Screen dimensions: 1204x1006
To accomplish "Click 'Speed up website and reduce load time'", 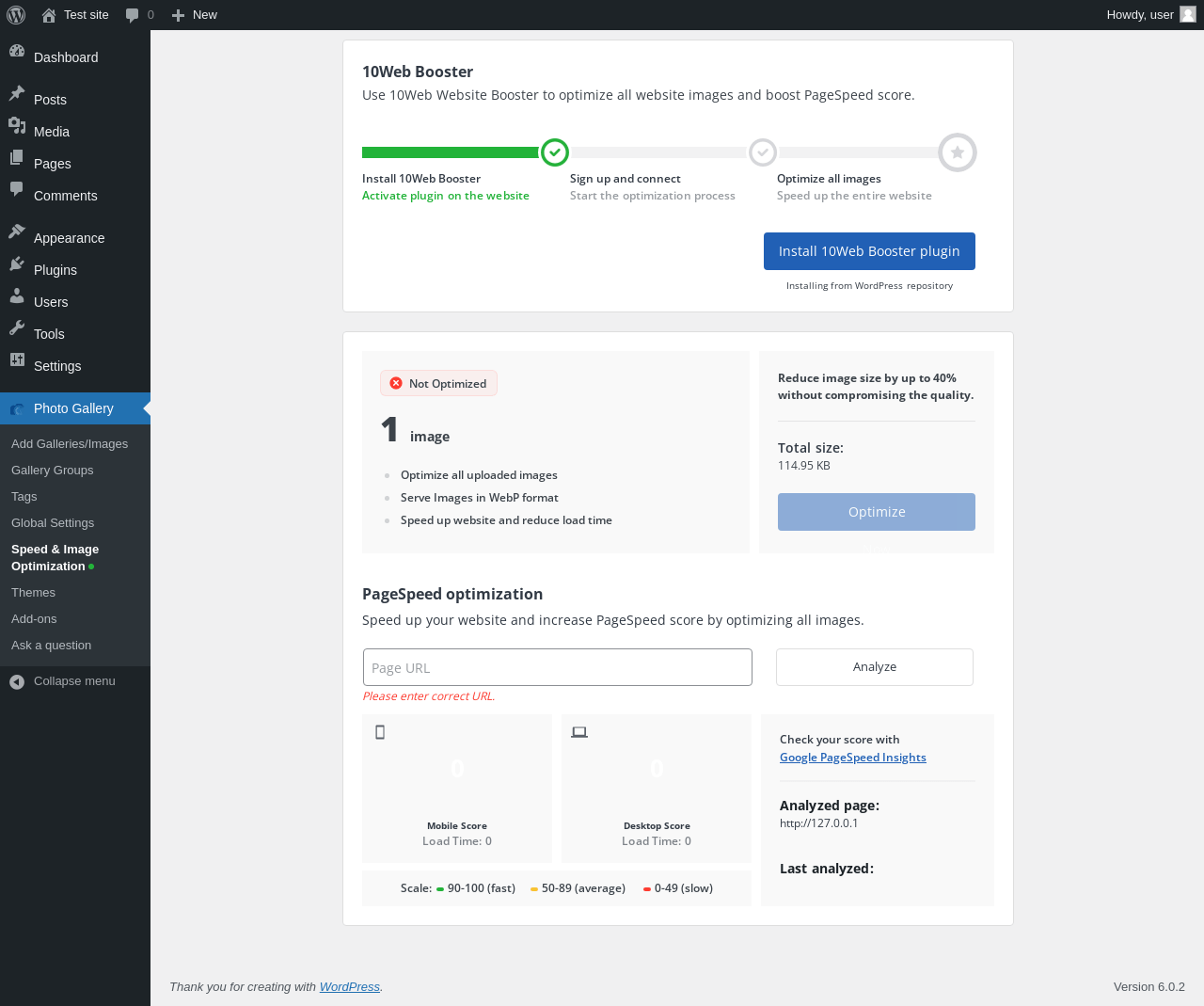I will coord(506,520).
